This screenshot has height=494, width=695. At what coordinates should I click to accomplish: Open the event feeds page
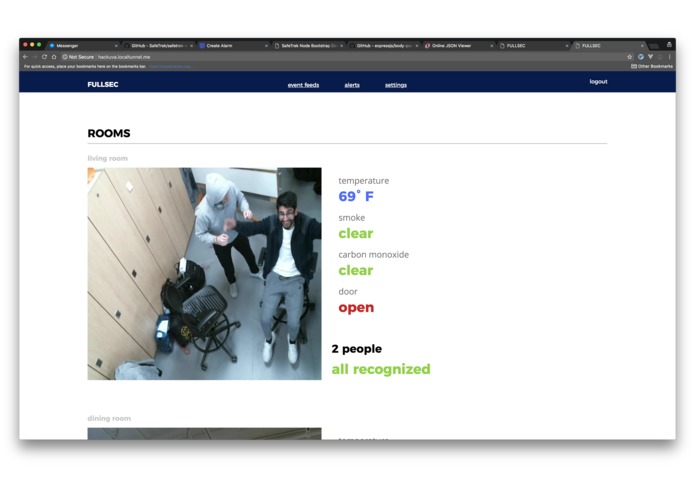(303, 85)
